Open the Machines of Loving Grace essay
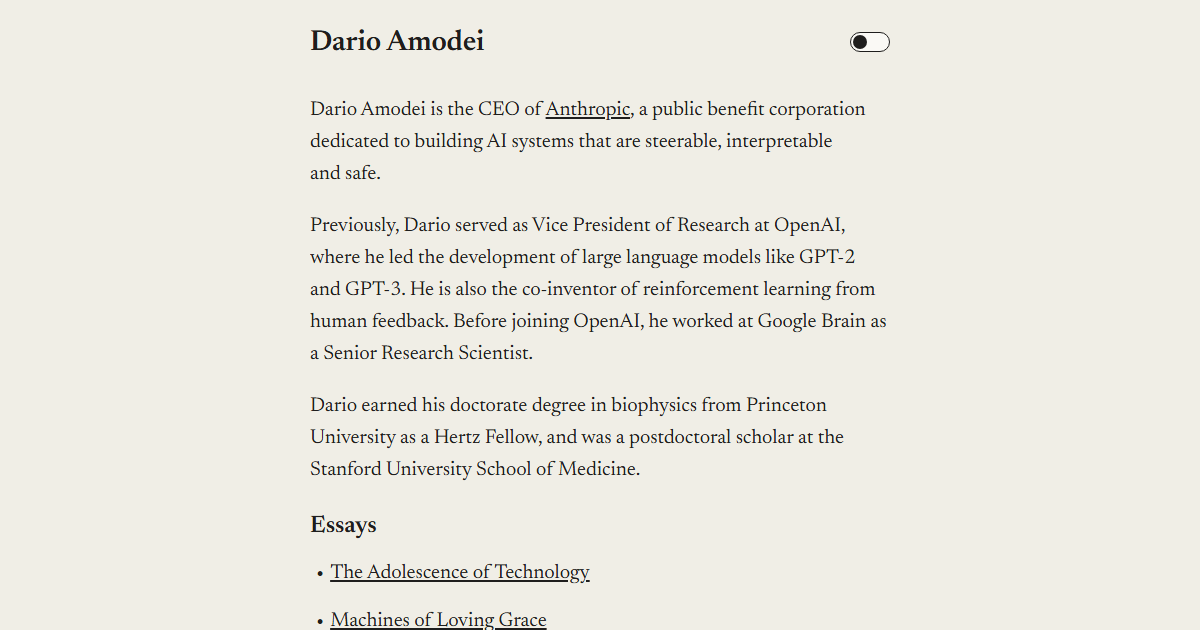 click(x=438, y=620)
